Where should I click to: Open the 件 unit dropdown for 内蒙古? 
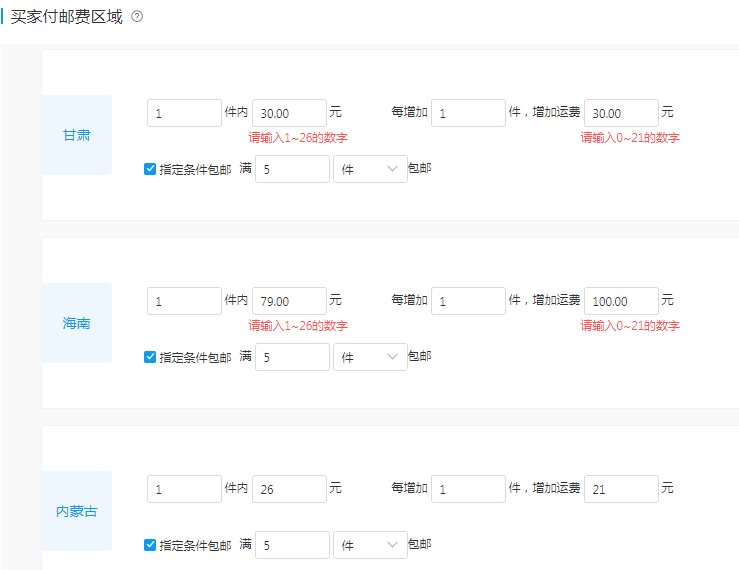[x=370, y=545]
